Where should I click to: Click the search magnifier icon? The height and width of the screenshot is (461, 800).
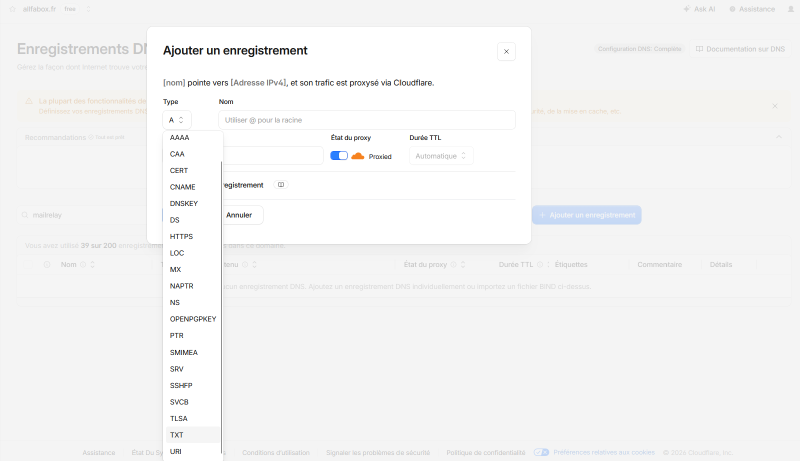coord(24,215)
